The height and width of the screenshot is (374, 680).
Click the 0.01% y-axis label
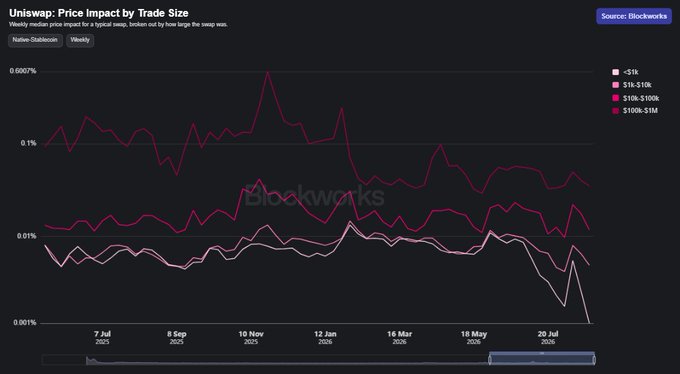[27, 236]
